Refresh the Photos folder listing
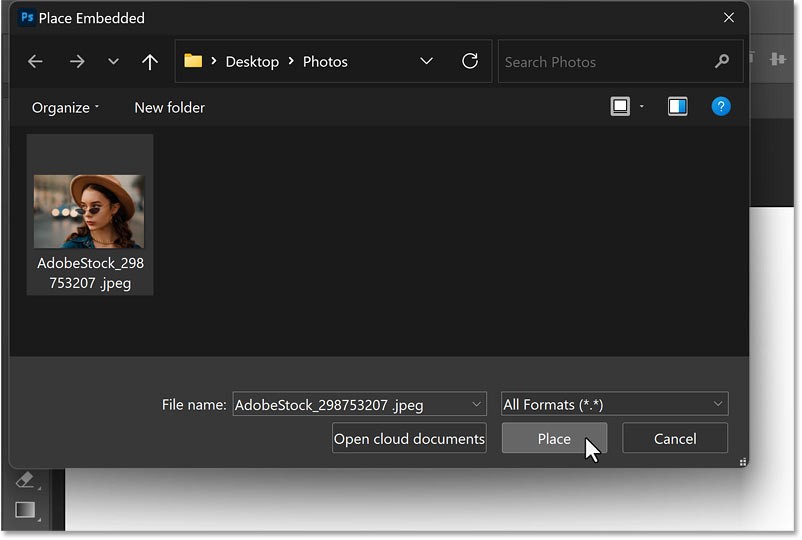The height and width of the screenshot is (540, 802). coord(470,62)
